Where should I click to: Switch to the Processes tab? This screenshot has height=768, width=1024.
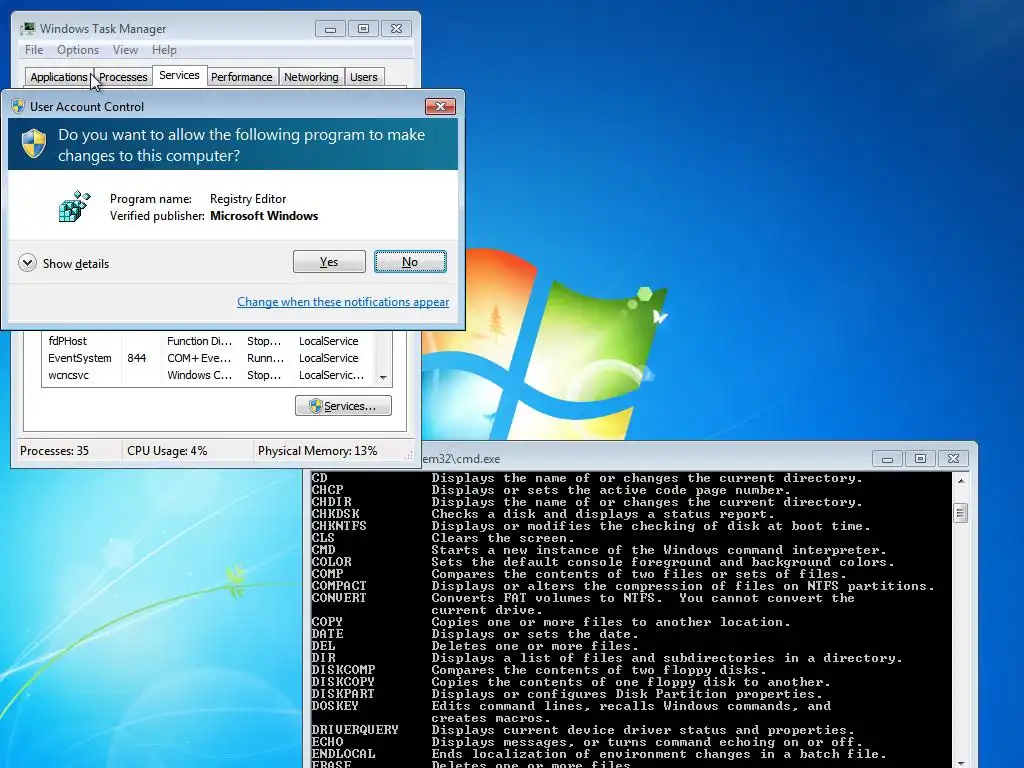pyautogui.click(x=123, y=77)
